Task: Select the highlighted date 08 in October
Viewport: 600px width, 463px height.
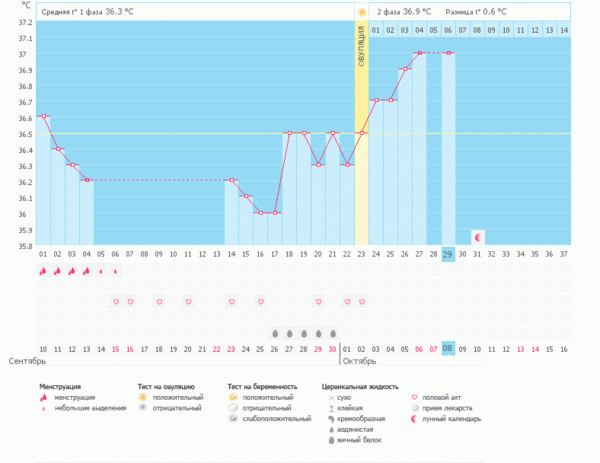Action: 448,348
